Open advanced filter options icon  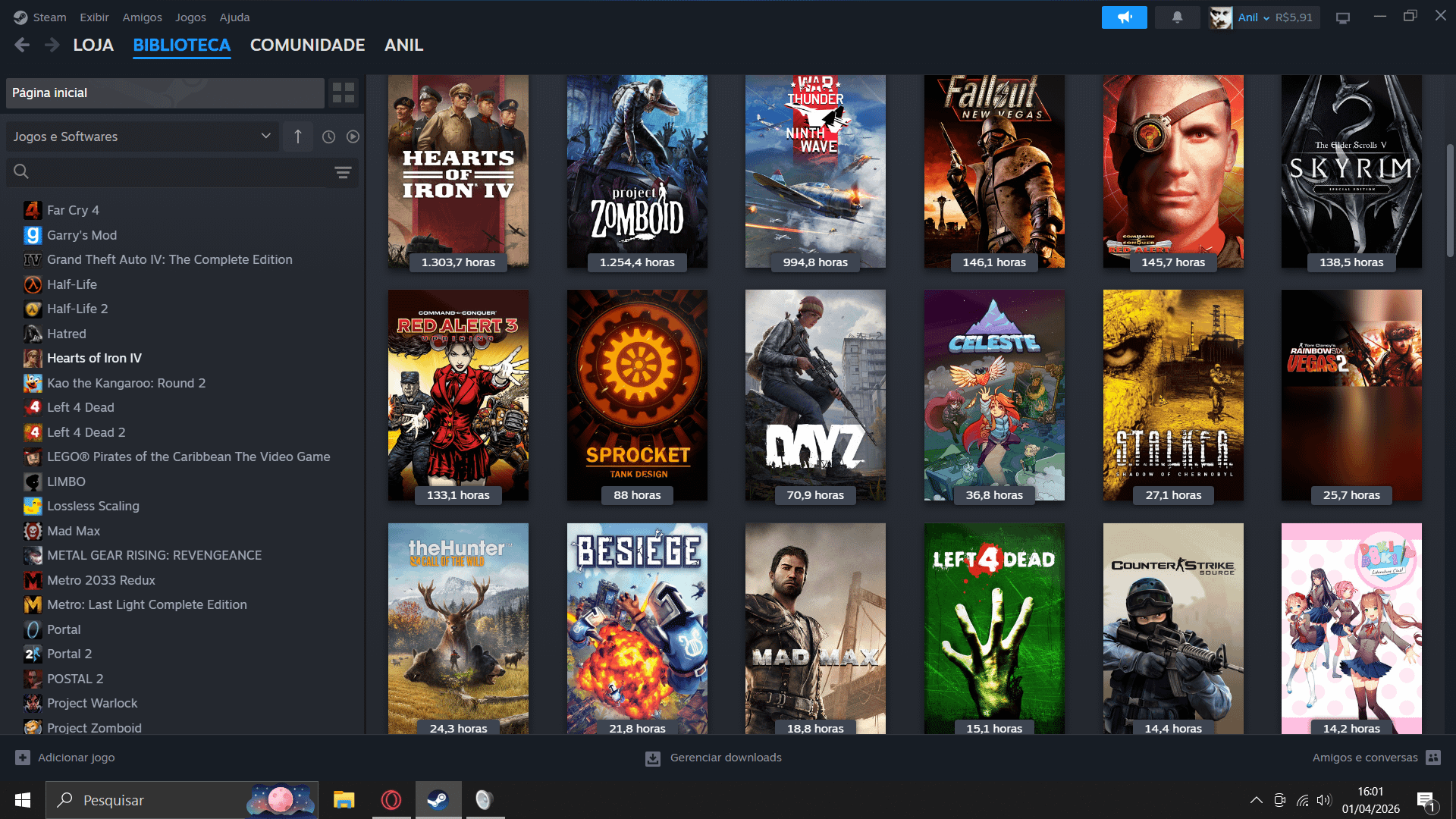[x=343, y=172]
